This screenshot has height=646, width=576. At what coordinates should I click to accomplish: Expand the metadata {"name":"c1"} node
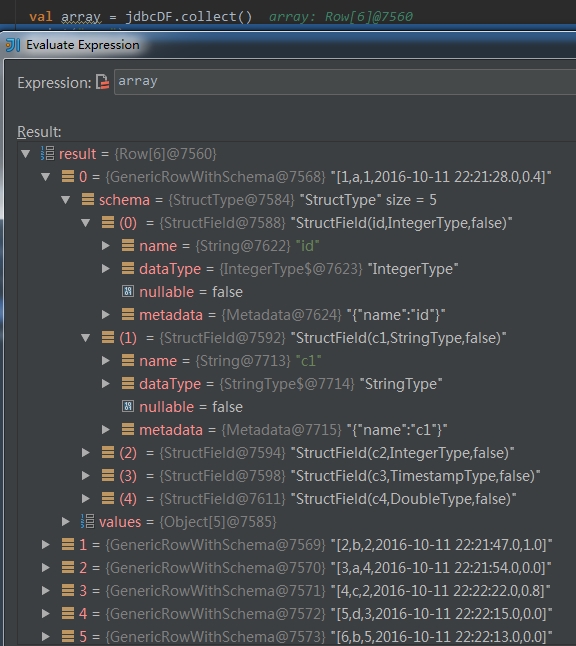pyautogui.click(x=106, y=430)
